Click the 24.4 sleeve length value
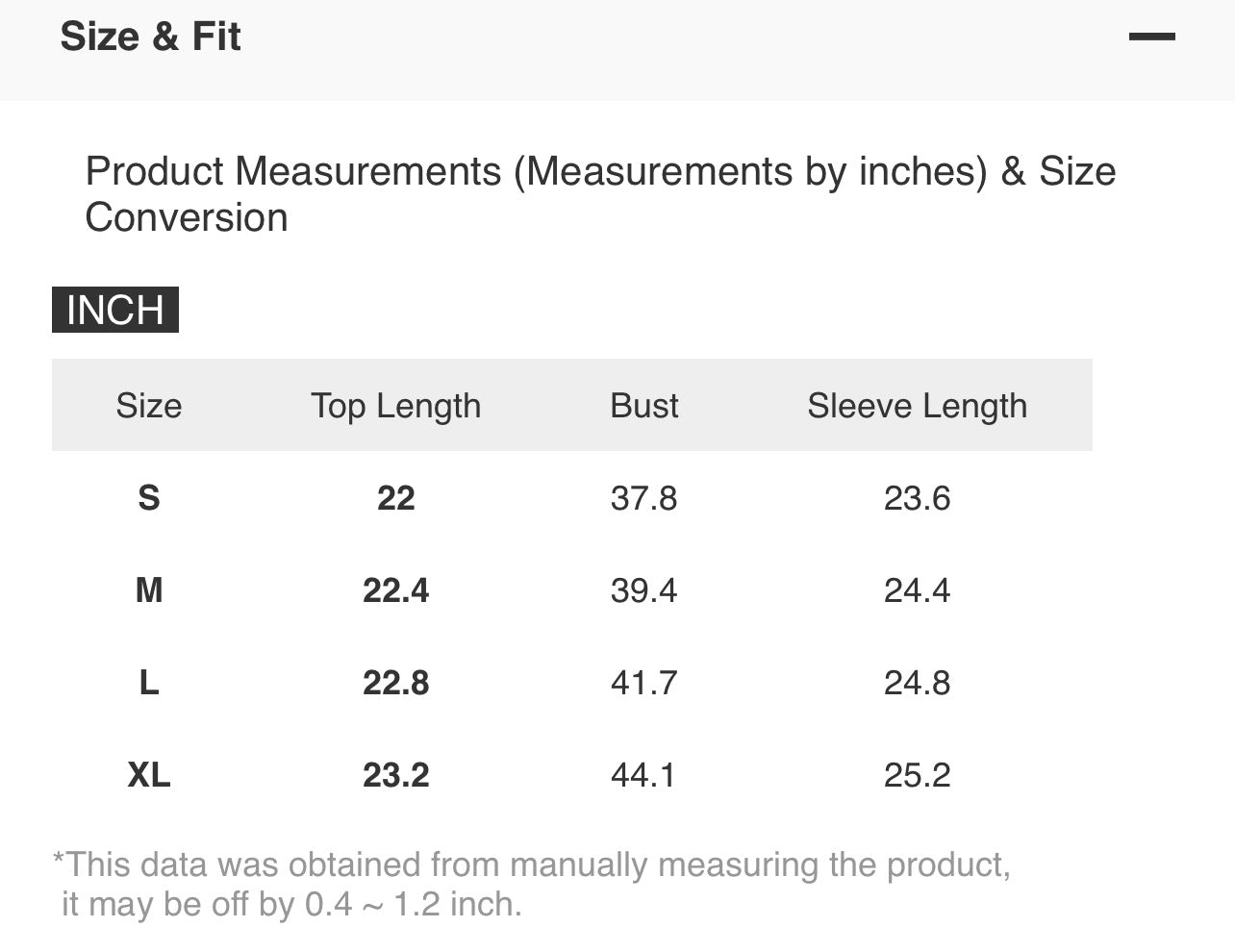 (x=917, y=590)
